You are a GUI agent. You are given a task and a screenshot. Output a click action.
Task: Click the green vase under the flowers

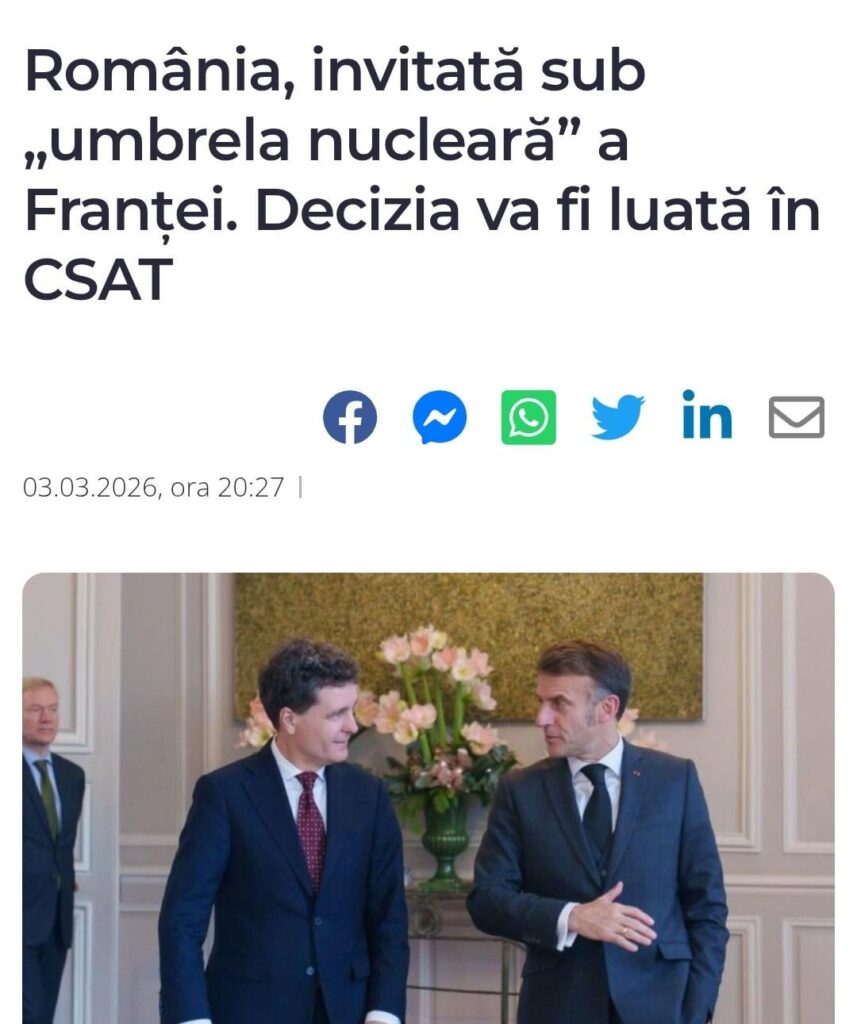click(445, 842)
